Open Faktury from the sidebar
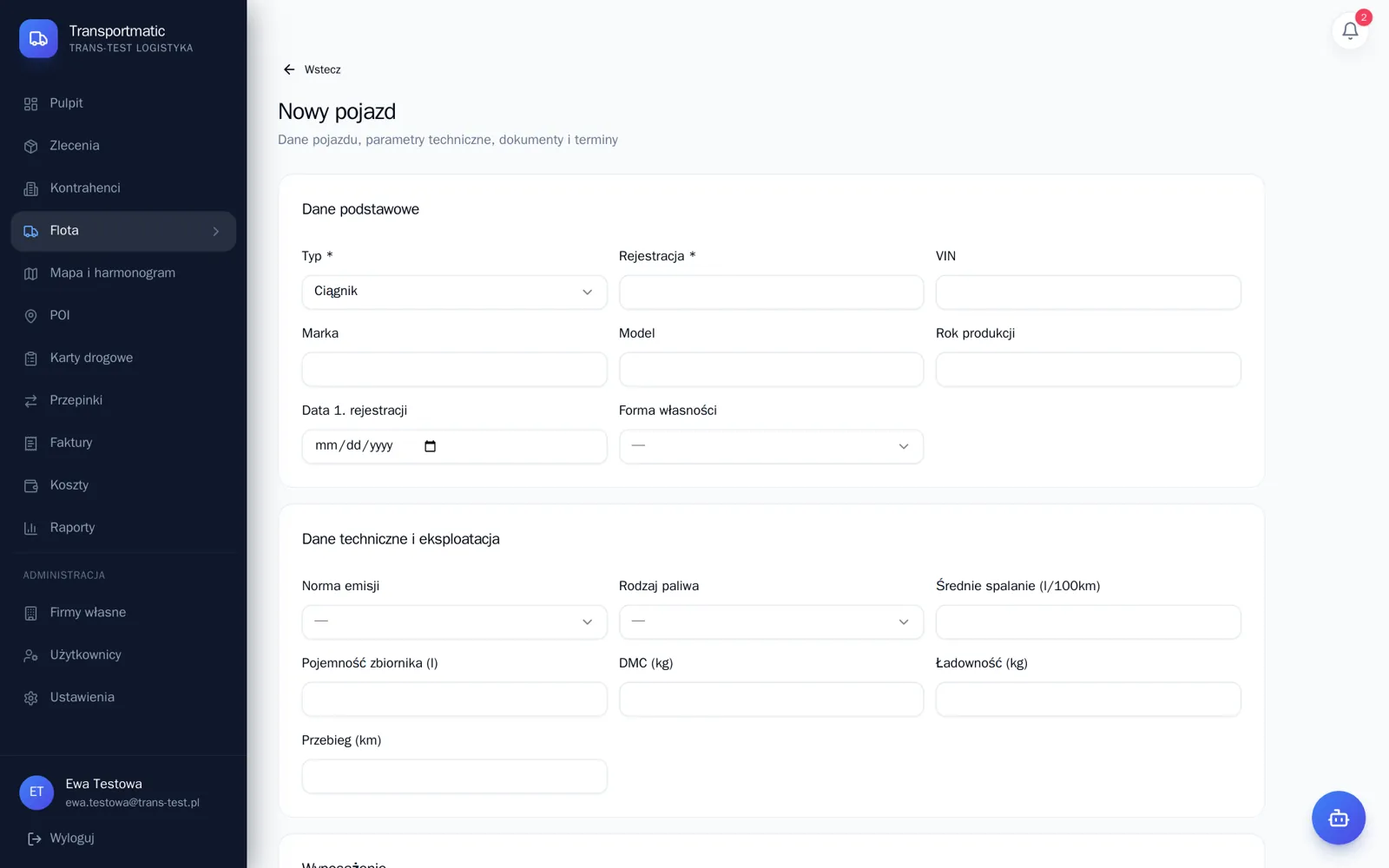The image size is (1389, 868). click(123, 443)
